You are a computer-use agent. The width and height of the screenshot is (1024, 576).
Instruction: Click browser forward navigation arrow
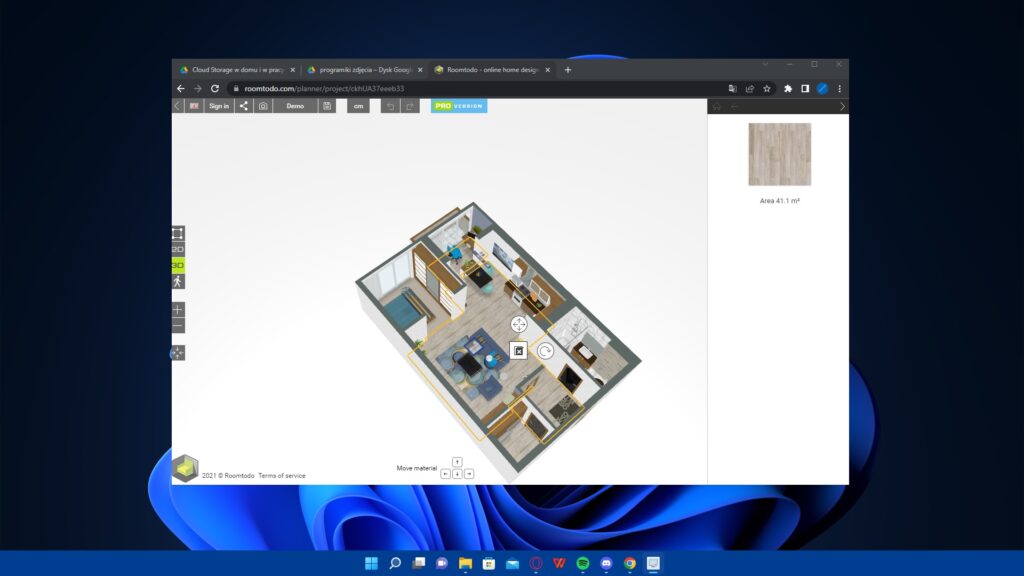(x=198, y=88)
